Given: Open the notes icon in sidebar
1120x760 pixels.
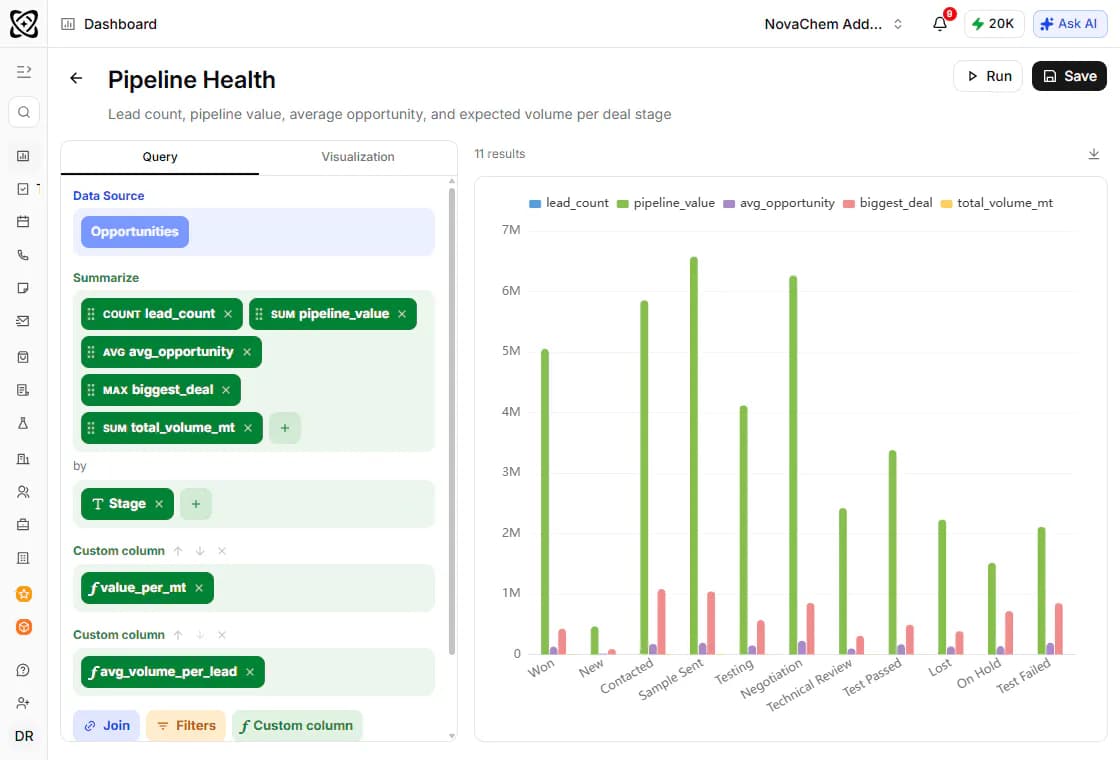Looking at the screenshot, I should pos(23,288).
